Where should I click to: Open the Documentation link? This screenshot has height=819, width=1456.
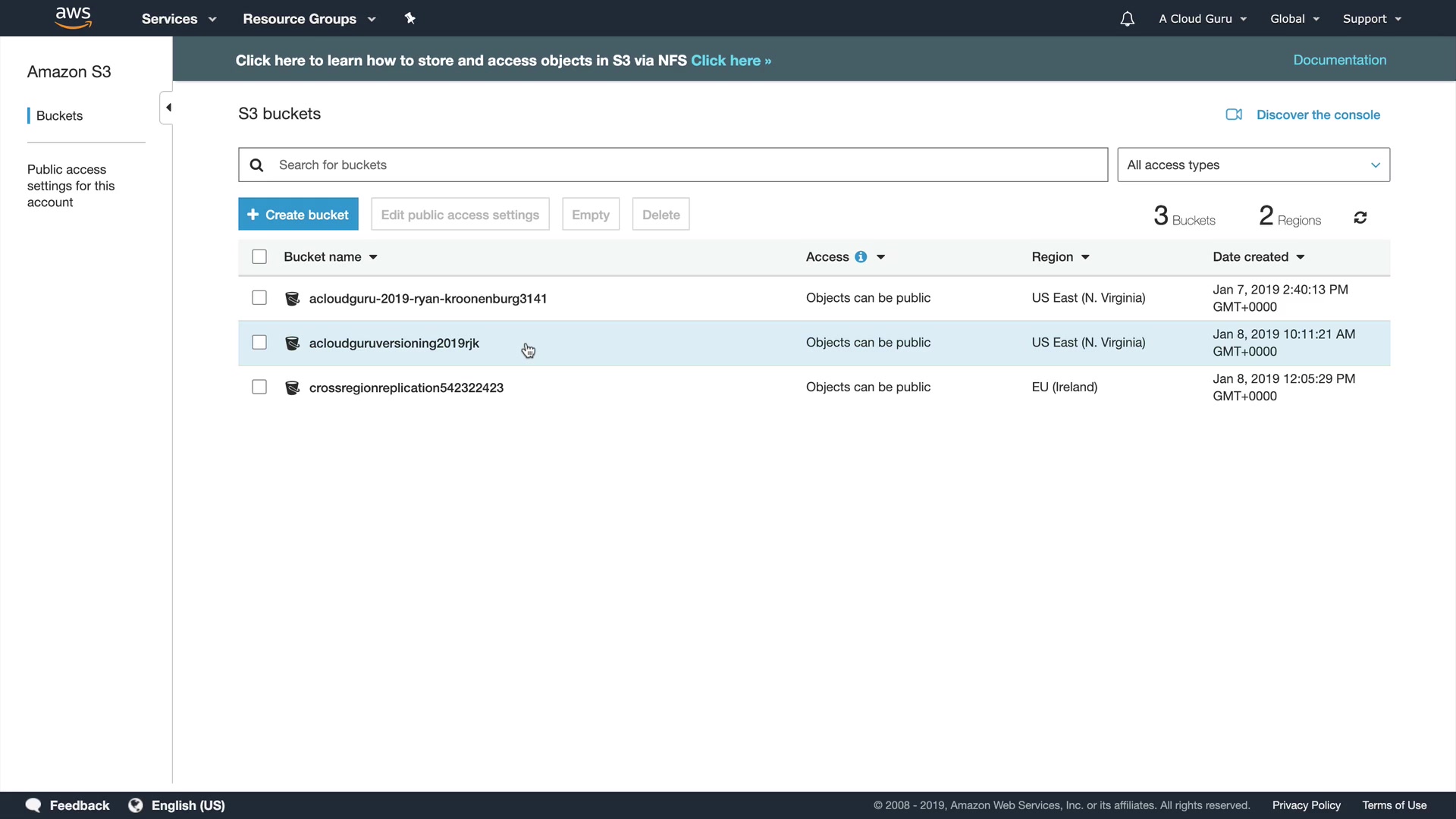click(1339, 60)
